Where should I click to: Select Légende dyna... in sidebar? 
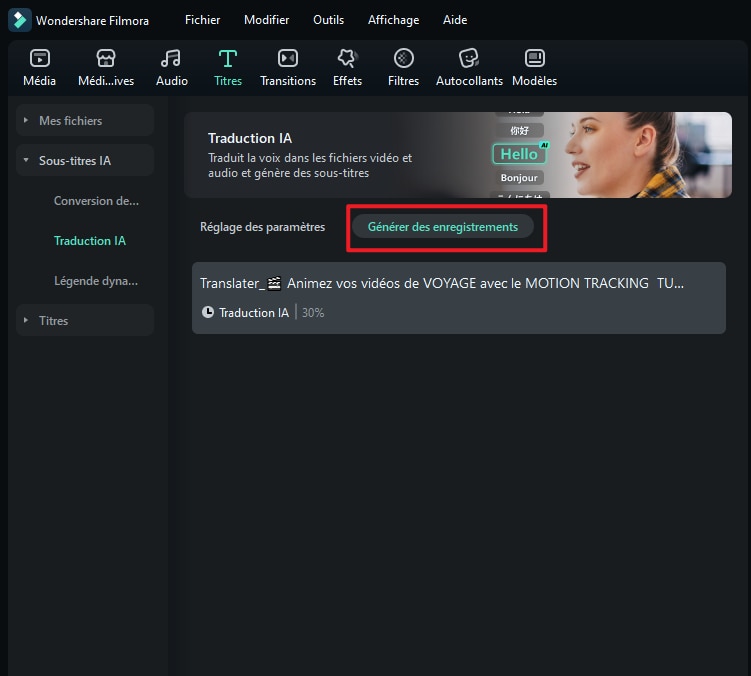96,281
